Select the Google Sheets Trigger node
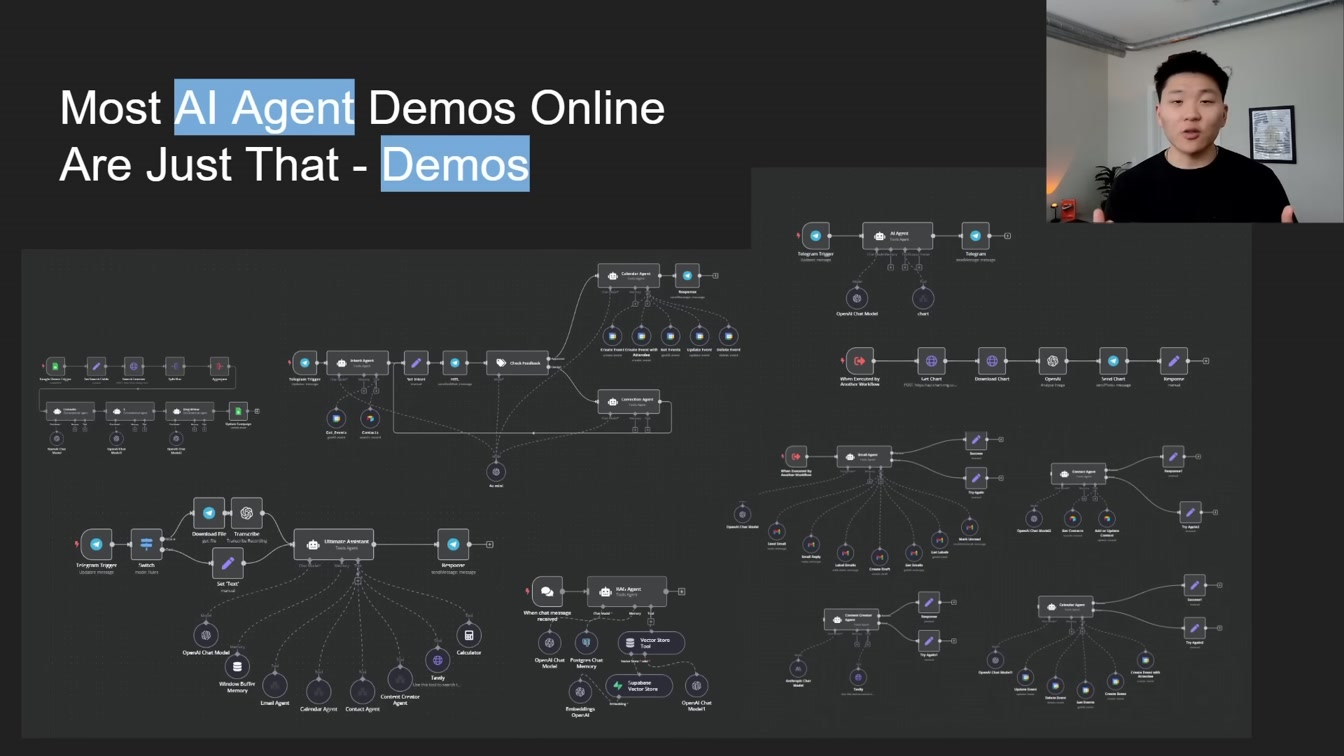The image size is (1344, 756). (56, 366)
